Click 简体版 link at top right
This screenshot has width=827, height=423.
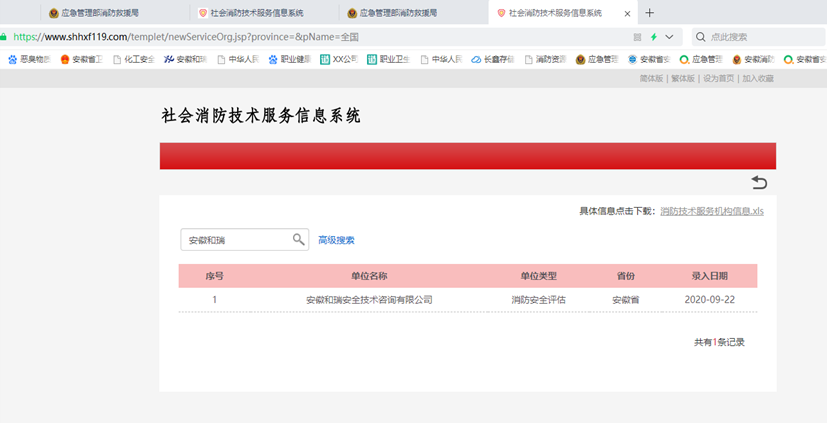(x=651, y=78)
